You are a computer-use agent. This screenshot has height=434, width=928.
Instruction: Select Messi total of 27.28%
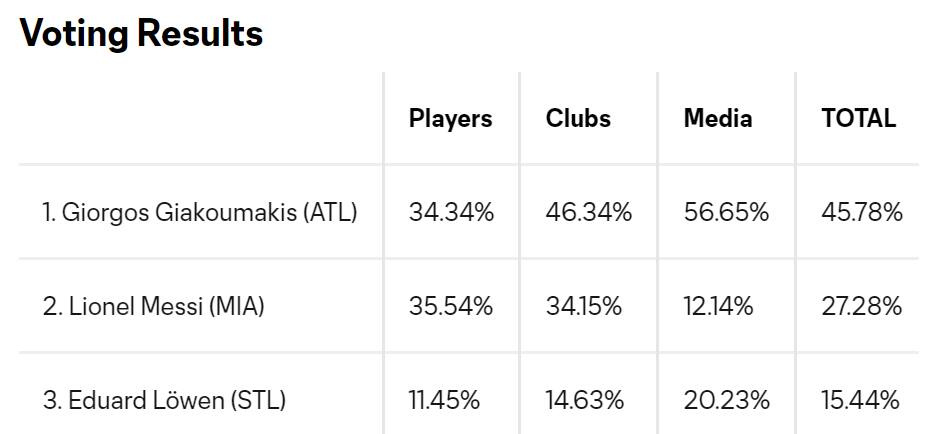tap(862, 306)
